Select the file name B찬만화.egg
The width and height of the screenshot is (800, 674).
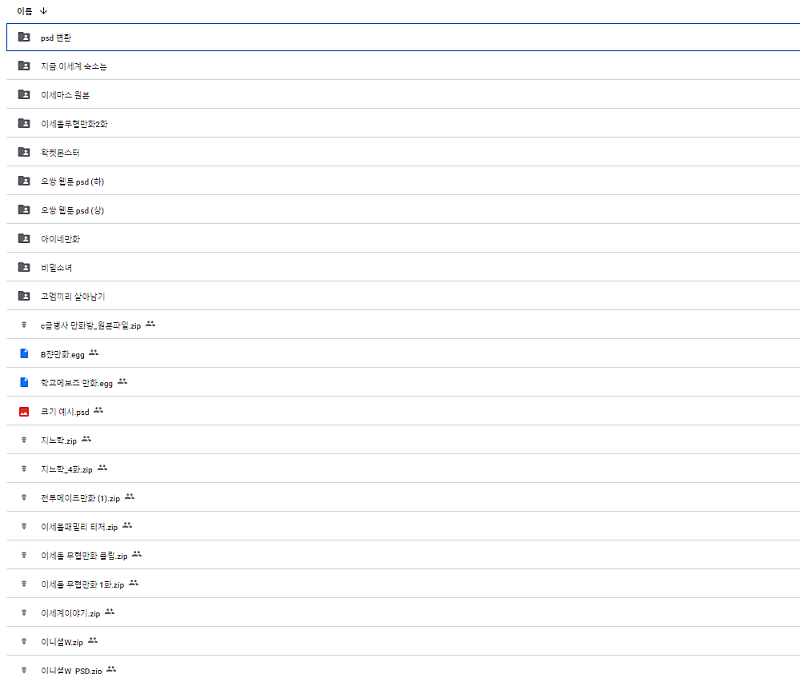[63, 354]
